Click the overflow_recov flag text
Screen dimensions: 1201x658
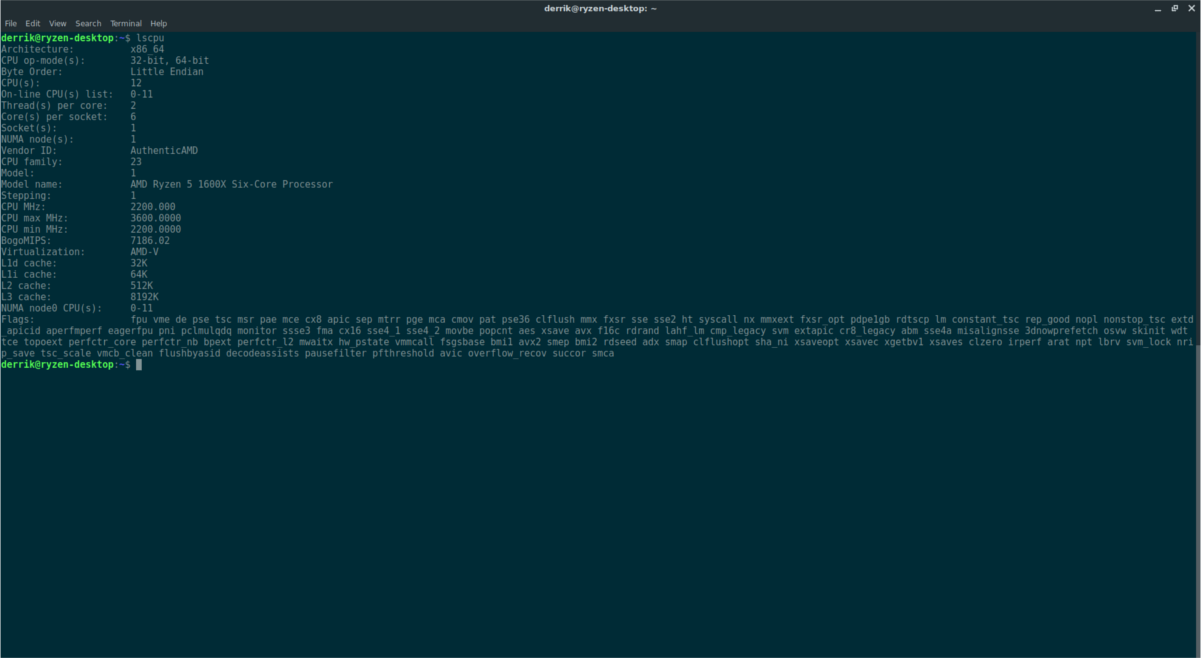tap(506, 353)
